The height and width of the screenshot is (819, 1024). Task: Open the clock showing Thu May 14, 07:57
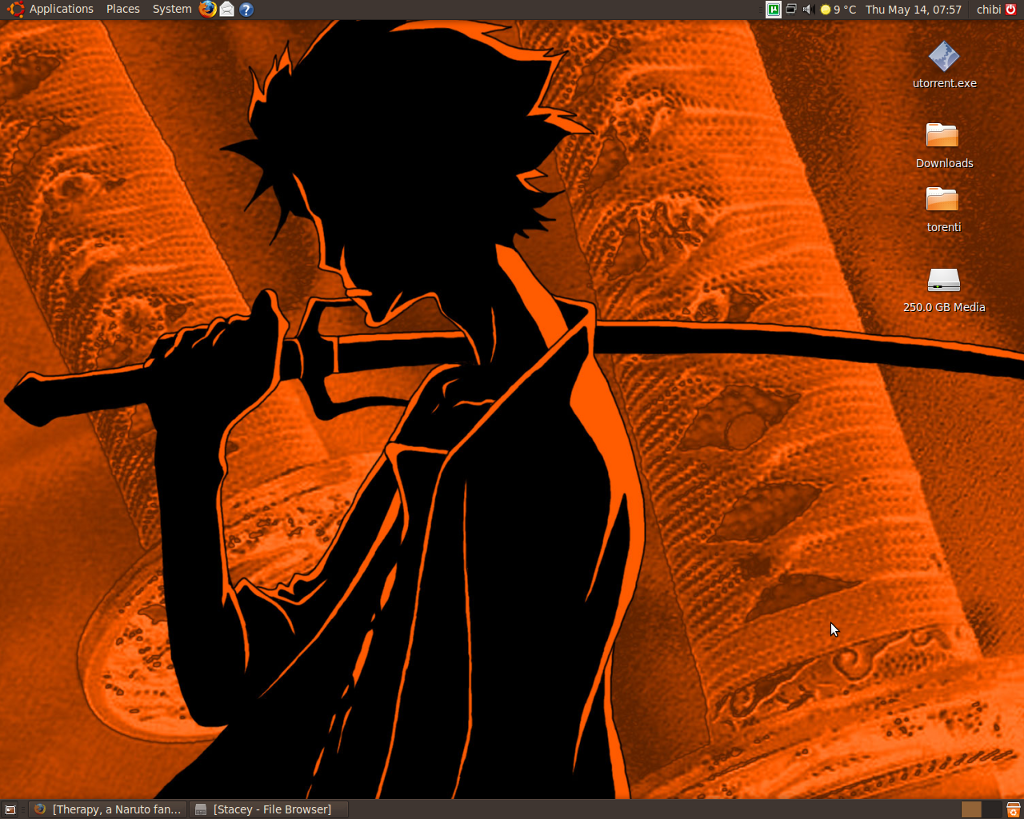pos(913,9)
